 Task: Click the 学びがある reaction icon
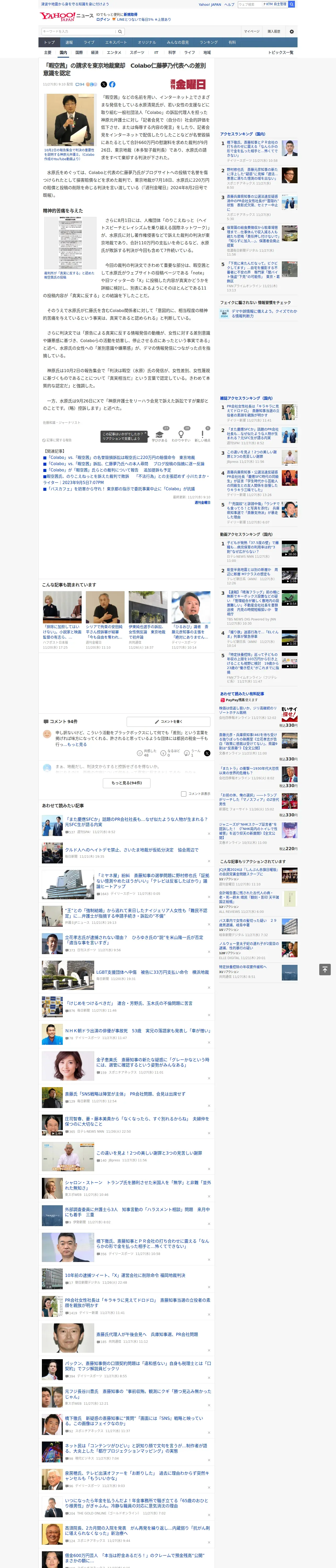pos(160,434)
